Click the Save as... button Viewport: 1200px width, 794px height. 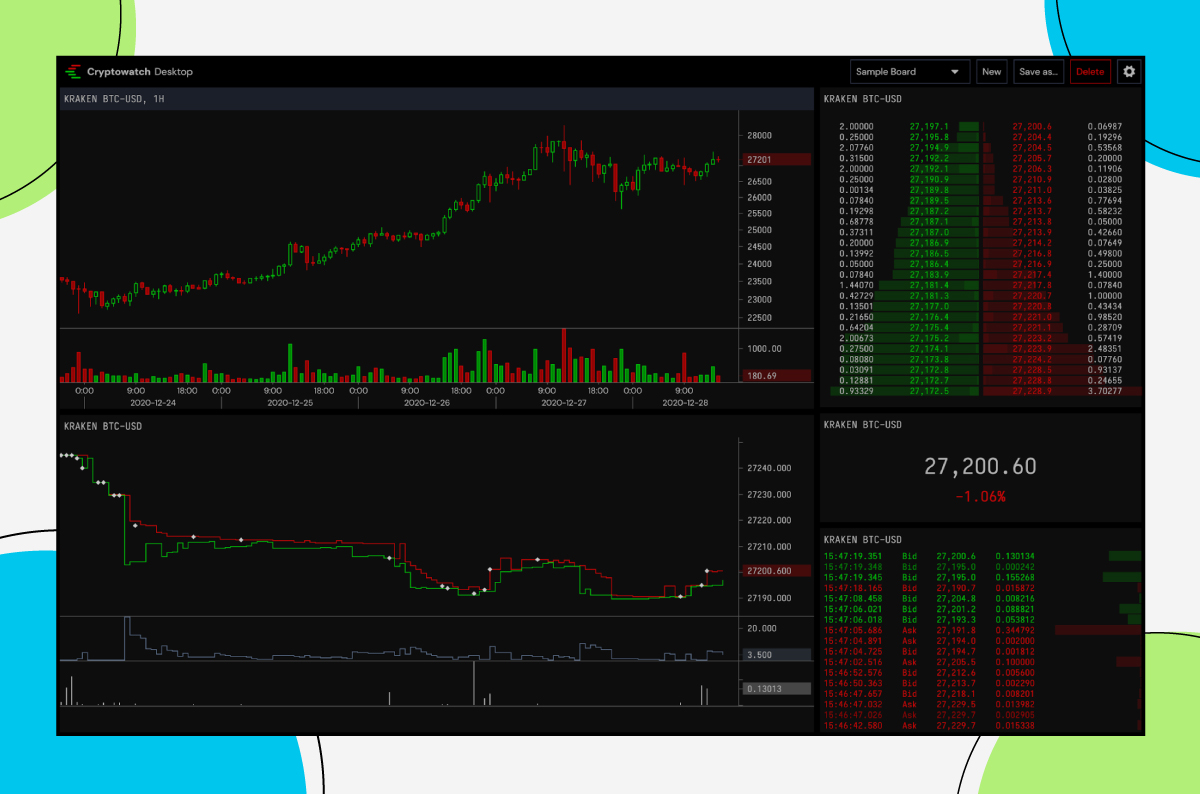click(1040, 71)
